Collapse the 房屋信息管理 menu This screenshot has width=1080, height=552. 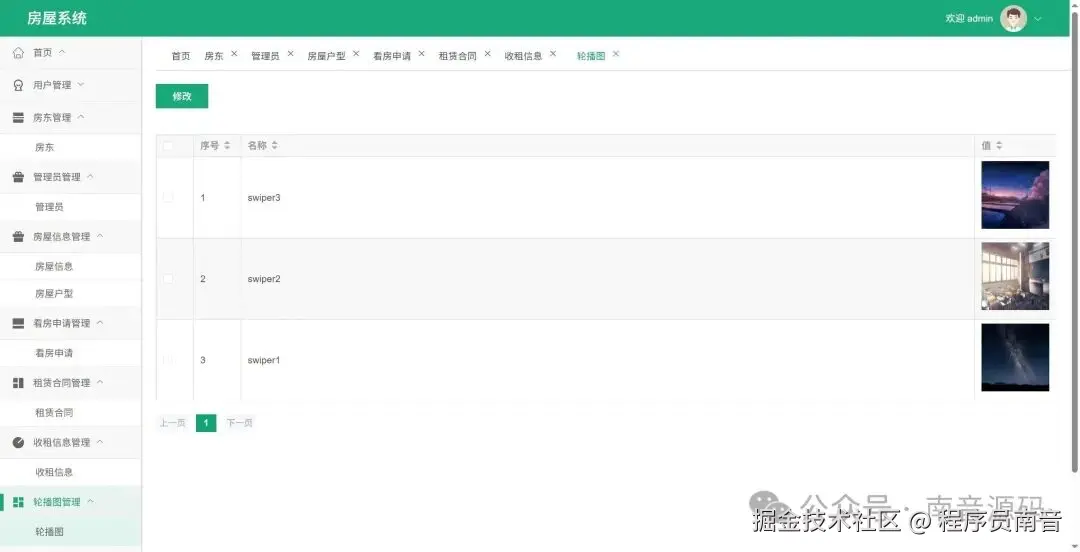tap(100, 236)
